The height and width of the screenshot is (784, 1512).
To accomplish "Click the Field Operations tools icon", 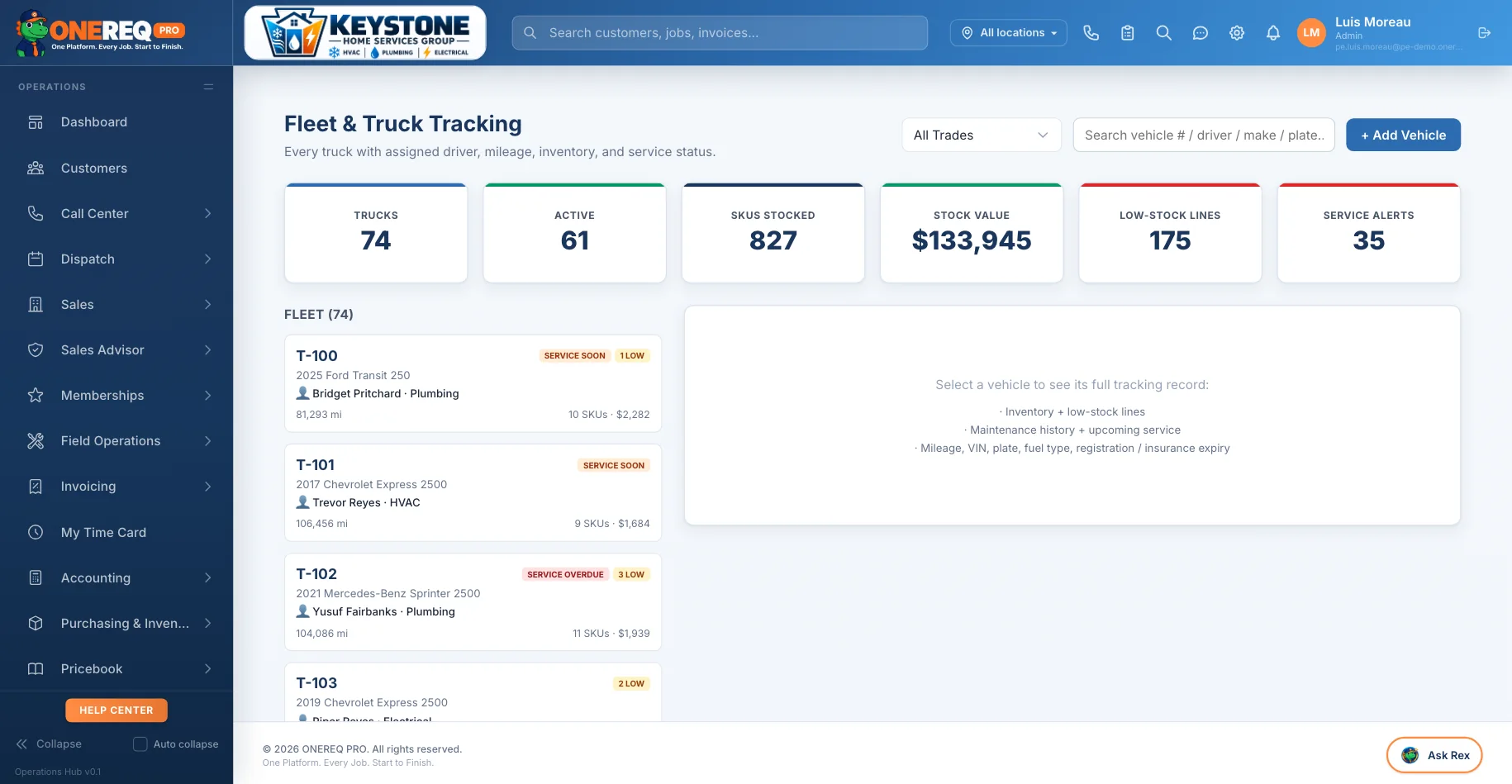I will (x=36, y=440).
